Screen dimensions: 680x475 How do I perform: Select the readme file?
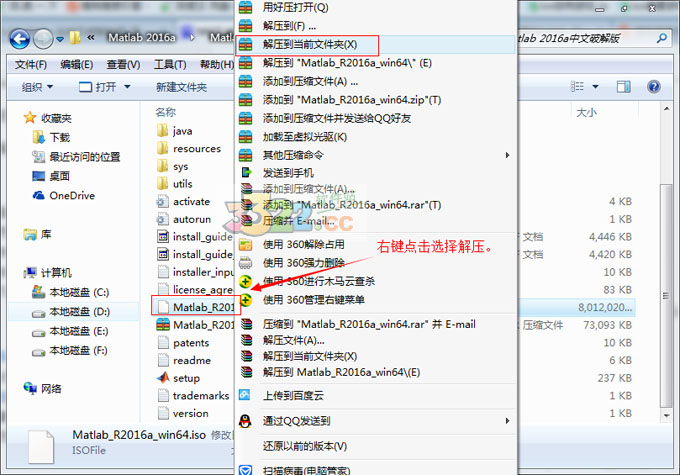(183, 360)
